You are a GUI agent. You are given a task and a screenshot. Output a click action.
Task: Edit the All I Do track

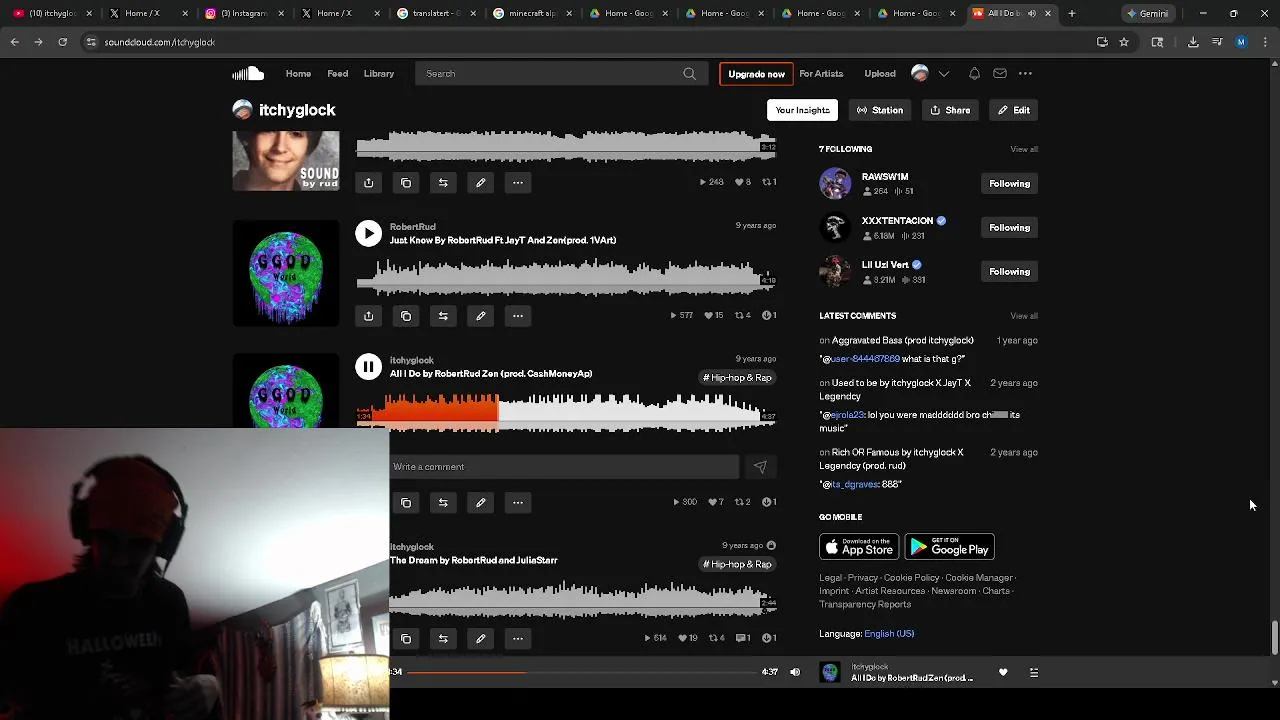[x=480, y=503]
